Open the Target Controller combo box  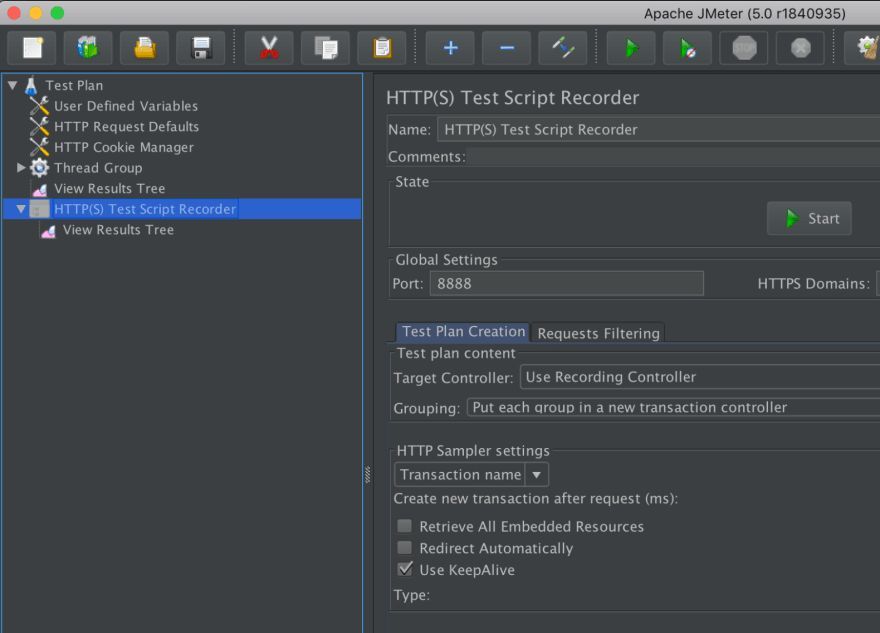[x=700, y=377]
